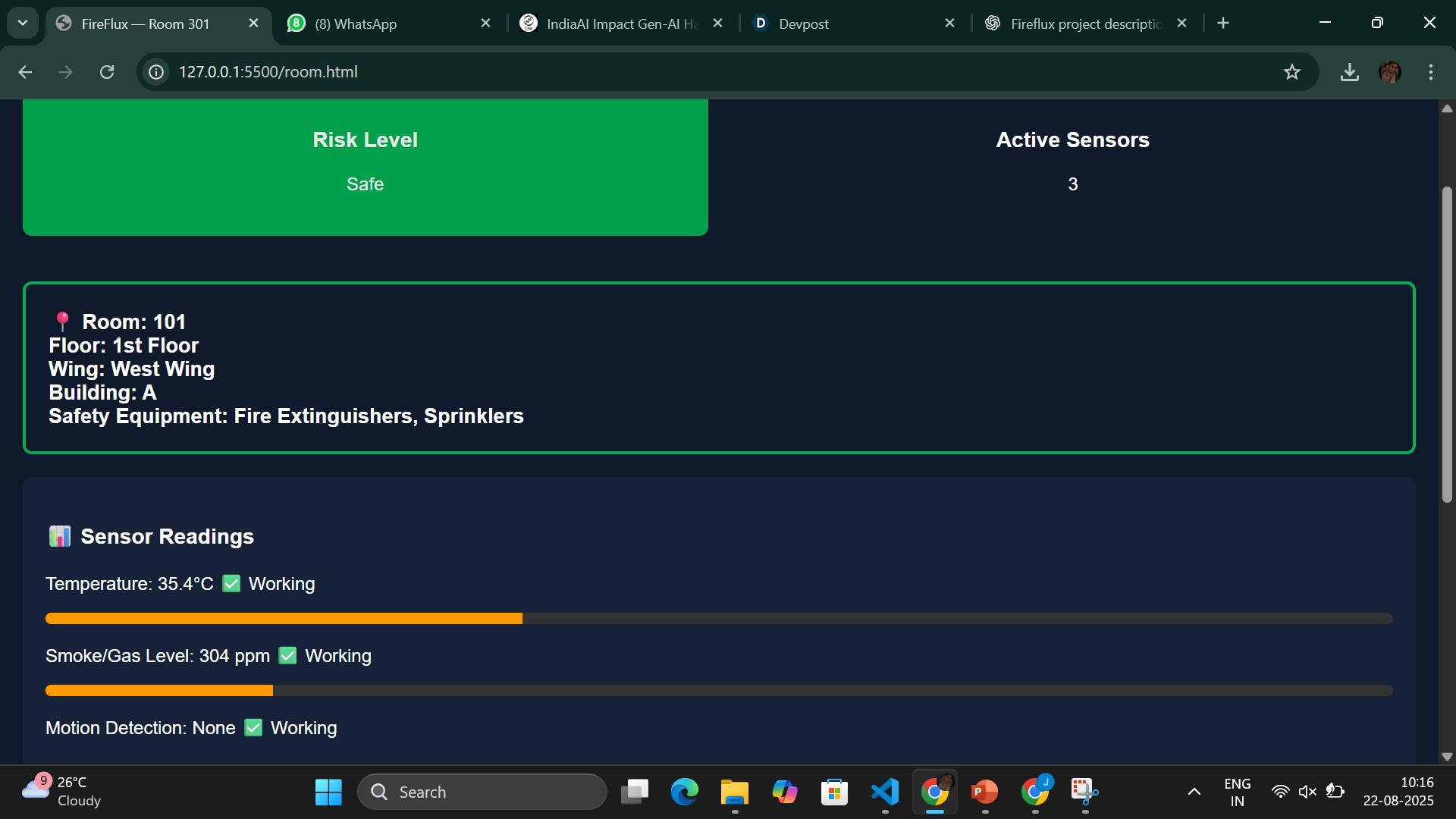This screenshot has width=1456, height=819.
Task: Open File Explorer from taskbar
Action: [734, 792]
